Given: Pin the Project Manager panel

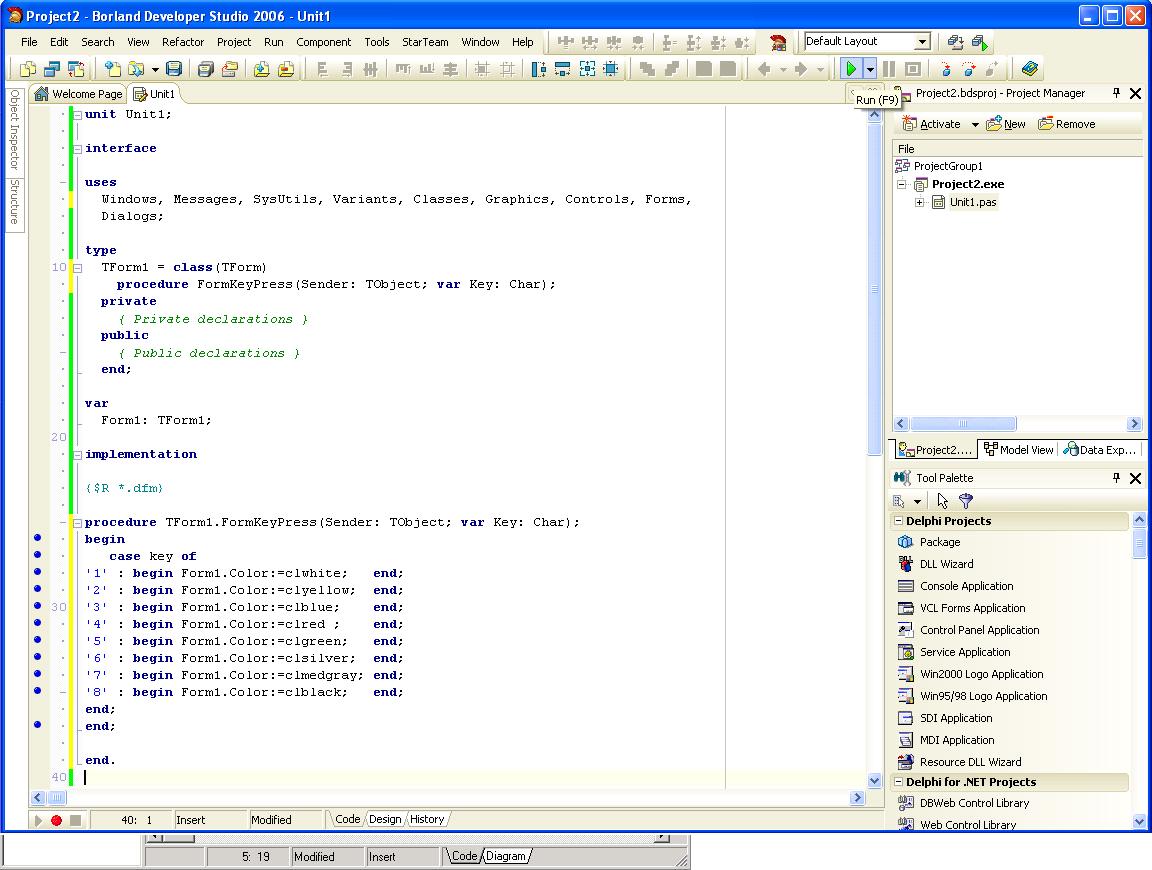Looking at the screenshot, I should tap(1116, 93).
